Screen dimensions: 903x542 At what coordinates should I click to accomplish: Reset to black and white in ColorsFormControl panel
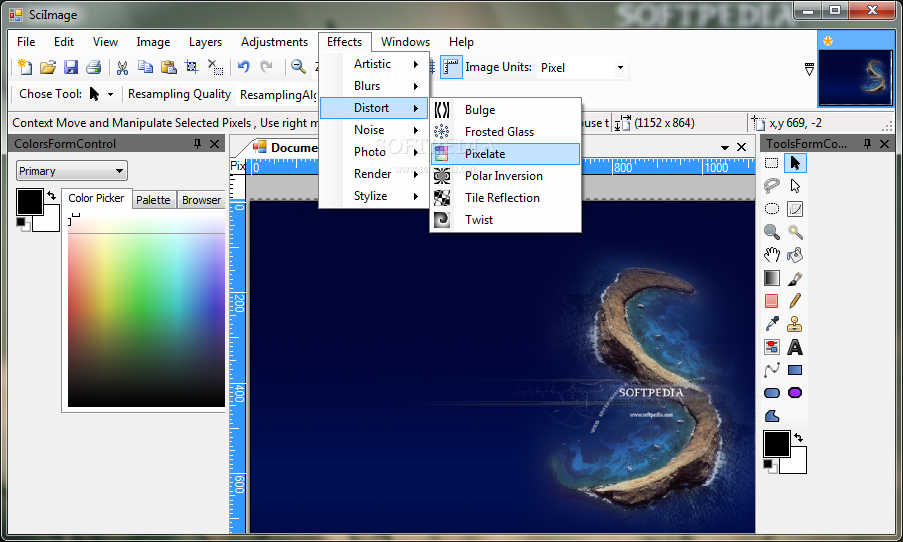click(x=22, y=223)
